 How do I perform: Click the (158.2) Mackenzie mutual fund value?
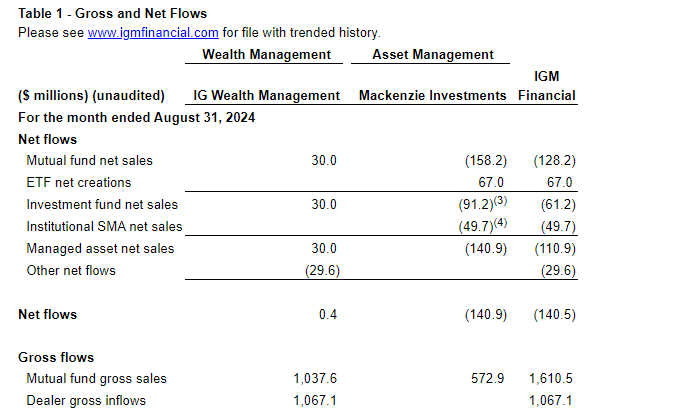point(486,160)
